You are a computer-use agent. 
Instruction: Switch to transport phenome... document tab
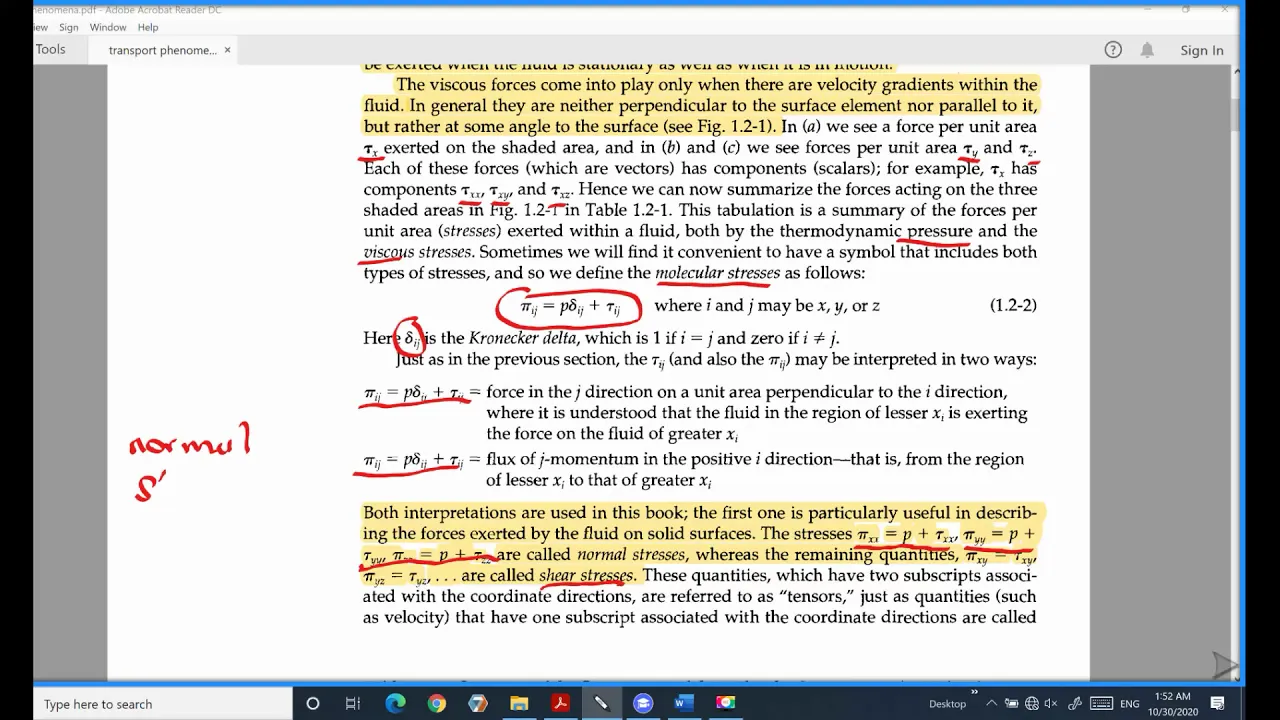[x=162, y=50]
